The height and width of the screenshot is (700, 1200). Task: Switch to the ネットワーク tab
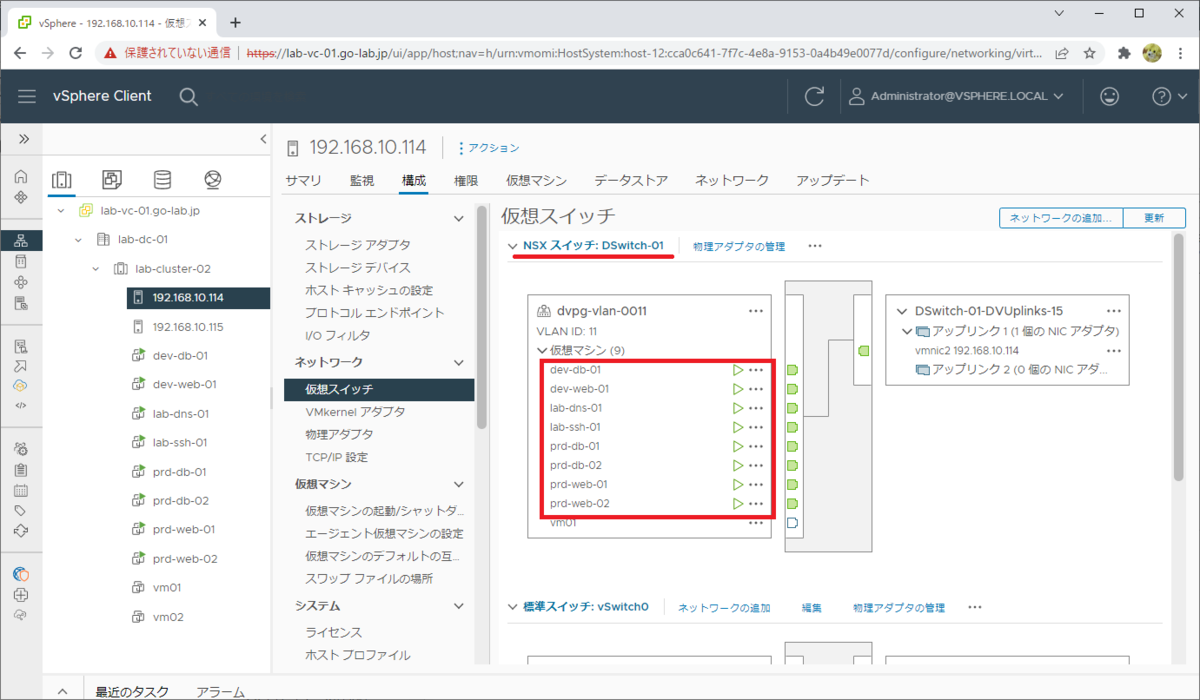pos(732,181)
